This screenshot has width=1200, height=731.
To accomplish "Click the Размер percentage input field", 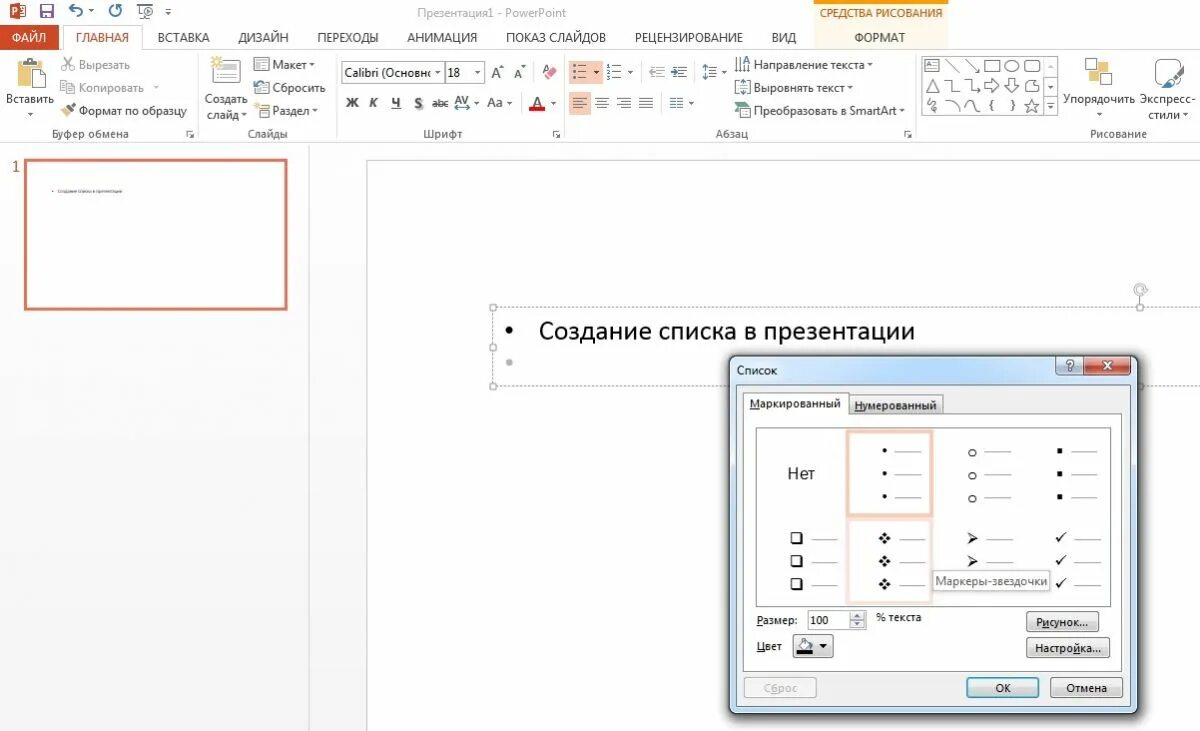I will (828, 621).
